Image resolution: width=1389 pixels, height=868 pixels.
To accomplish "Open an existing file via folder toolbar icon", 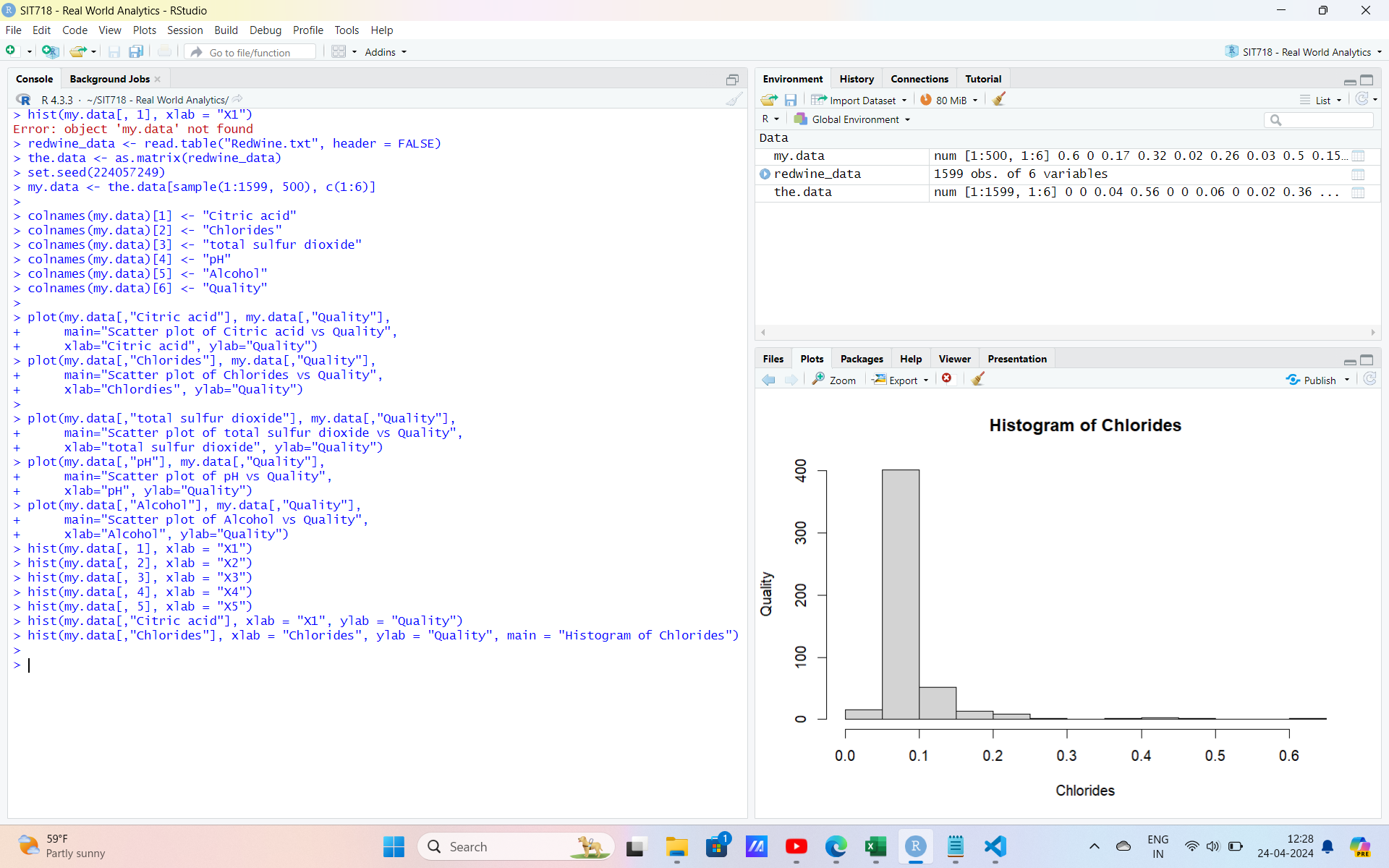I will (77, 51).
